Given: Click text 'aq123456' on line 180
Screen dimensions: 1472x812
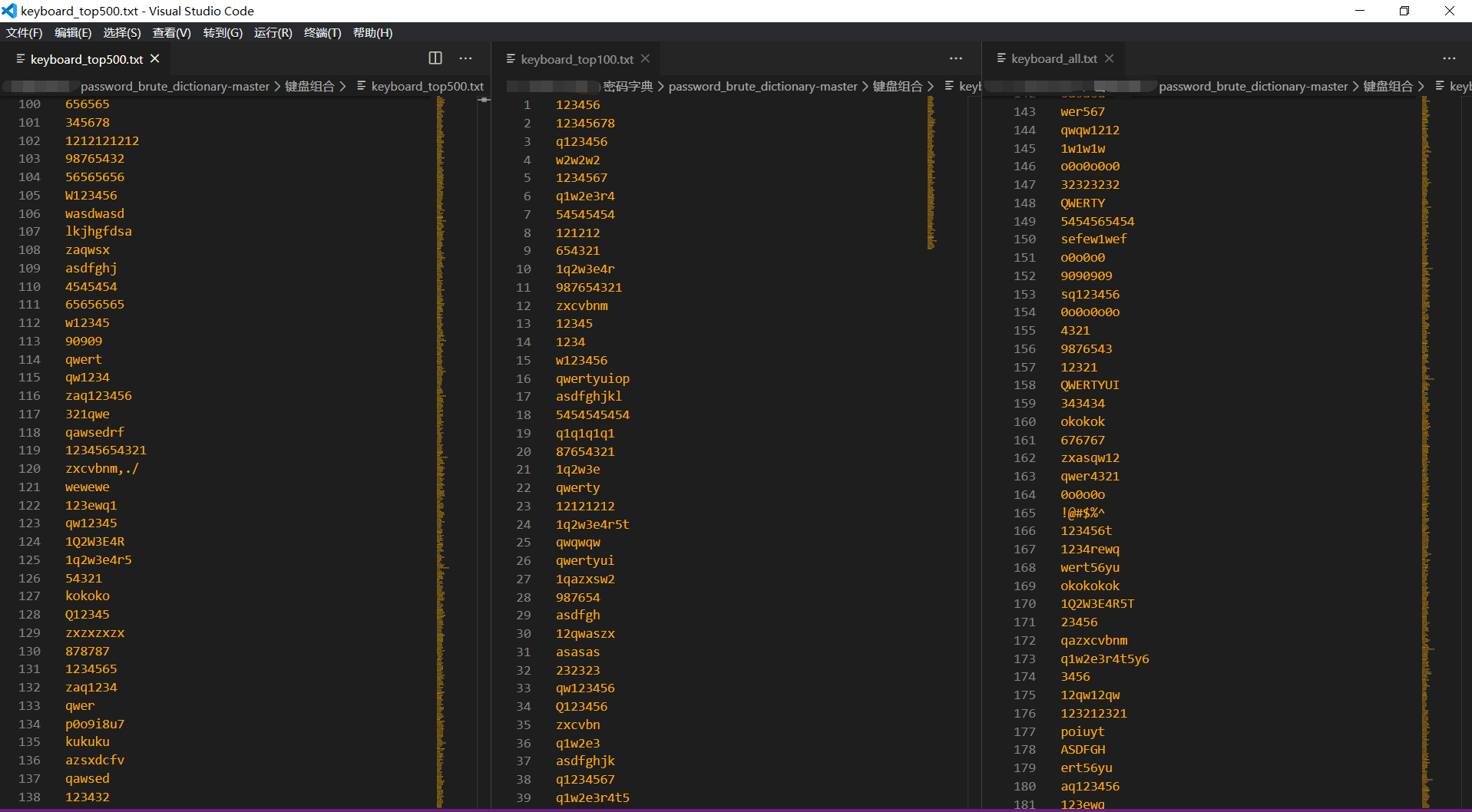Looking at the screenshot, I should click(1090, 787).
